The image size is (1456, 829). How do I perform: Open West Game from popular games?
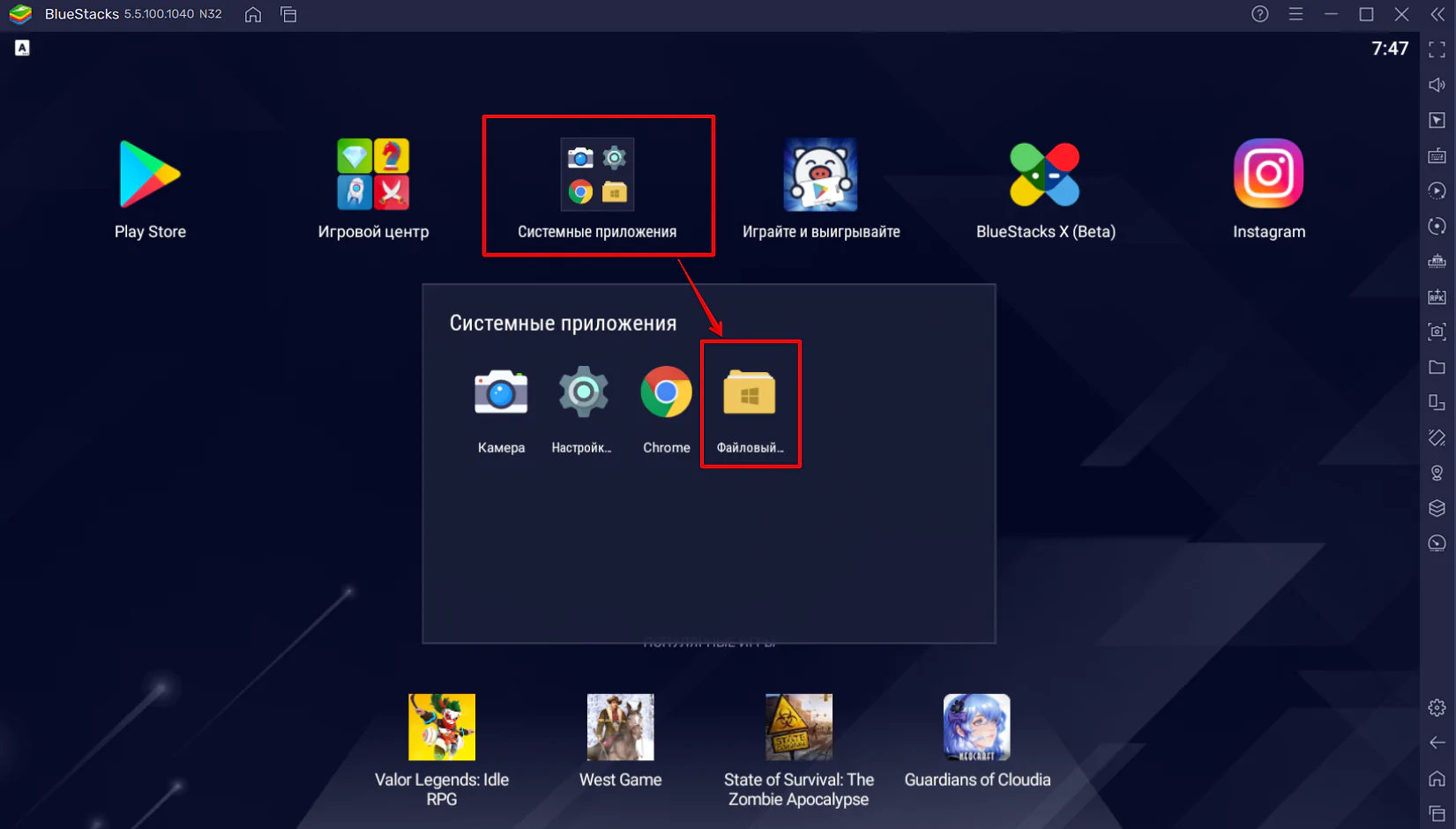click(620, 728)
